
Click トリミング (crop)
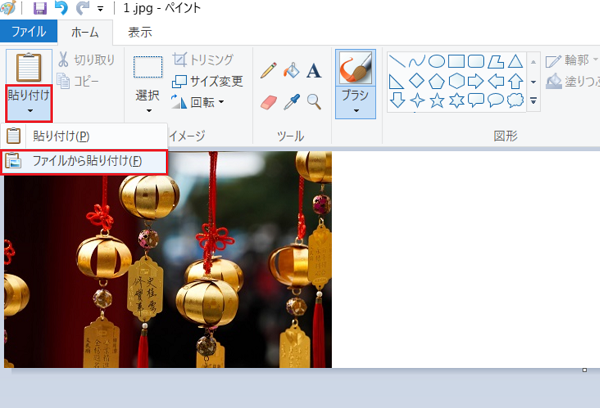pyautogui.click(x=202, y=60)
